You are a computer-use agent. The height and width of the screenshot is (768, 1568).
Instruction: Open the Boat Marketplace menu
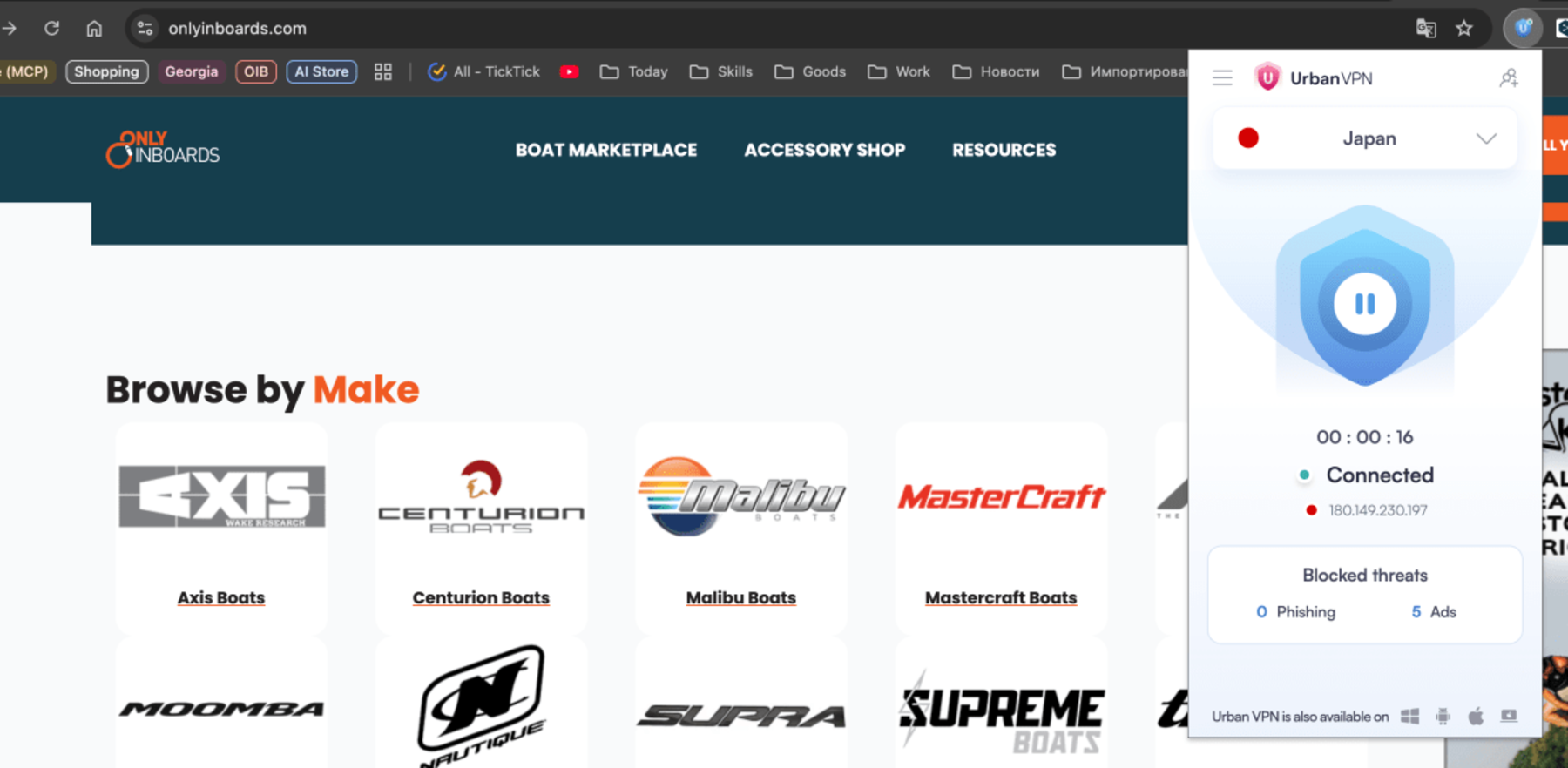(x=606, y=150)
